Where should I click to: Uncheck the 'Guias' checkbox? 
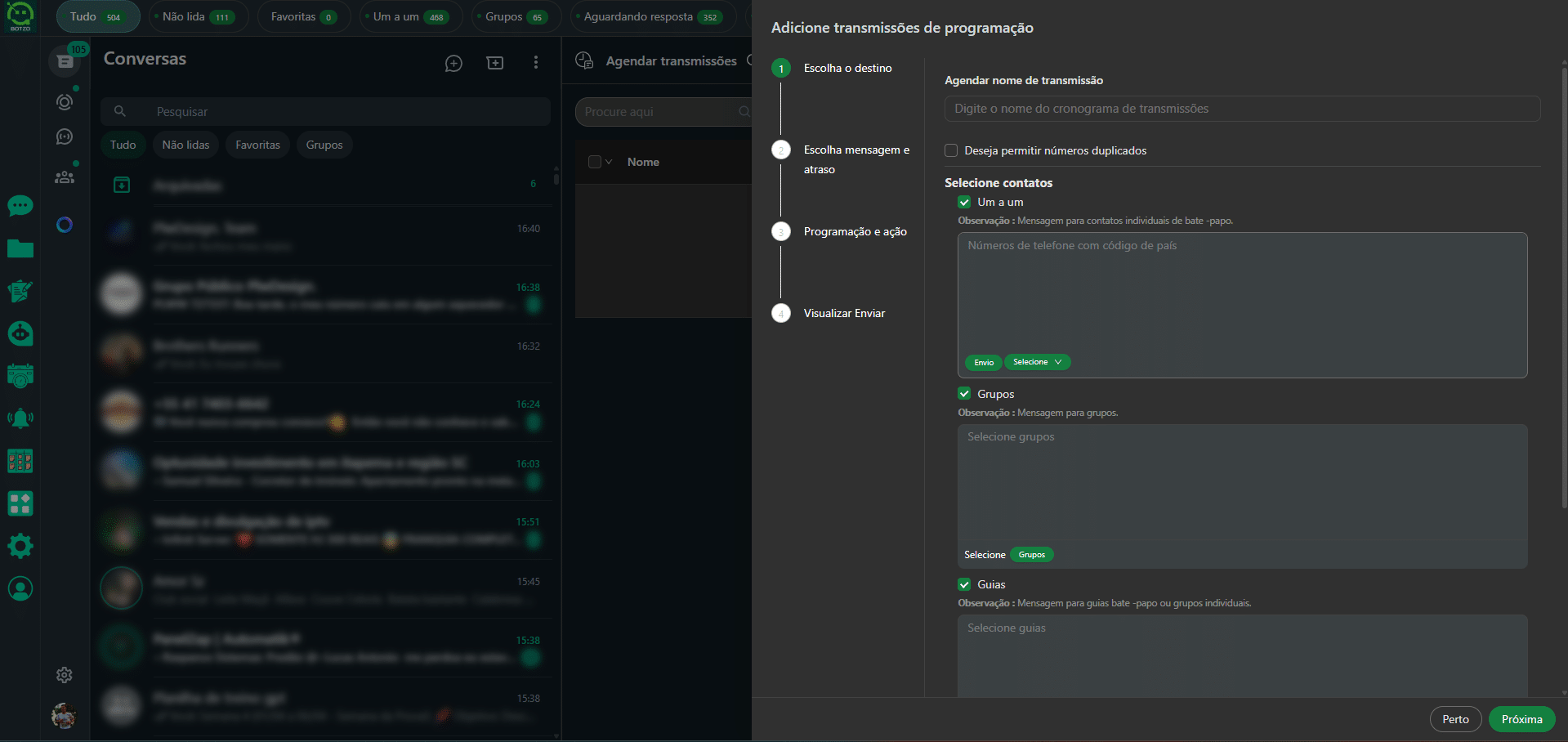[964, 584]
